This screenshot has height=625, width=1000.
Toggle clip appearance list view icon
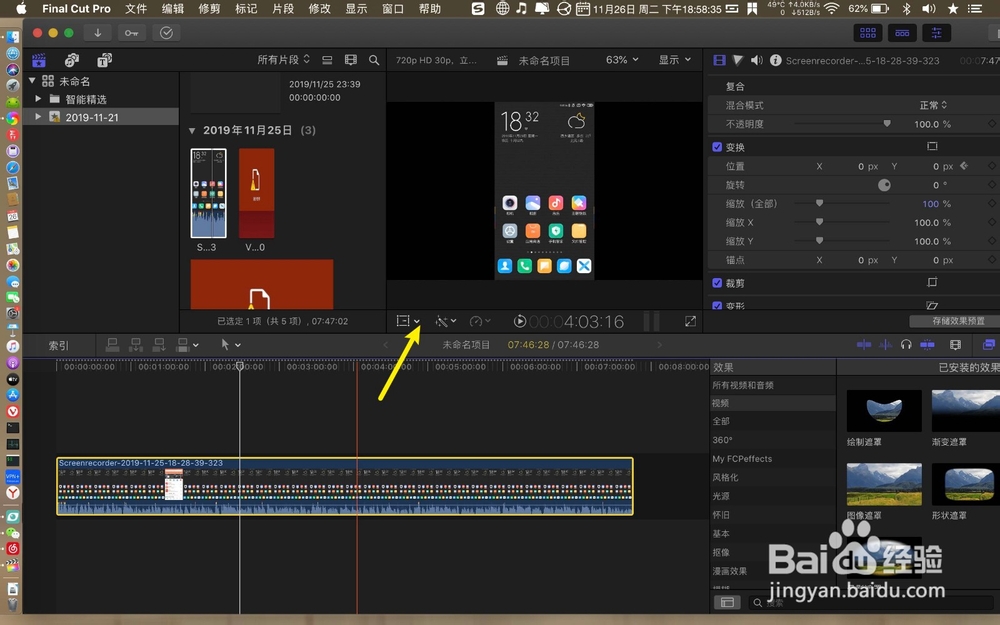(327, 60)
